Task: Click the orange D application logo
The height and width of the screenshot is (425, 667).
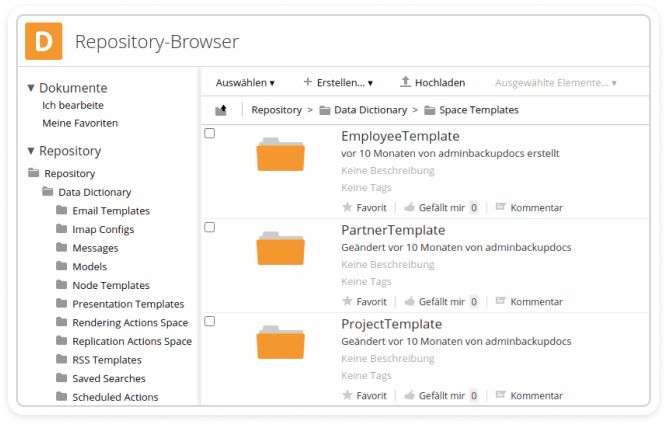Action: pyautogui.click(x=43, y=41)
